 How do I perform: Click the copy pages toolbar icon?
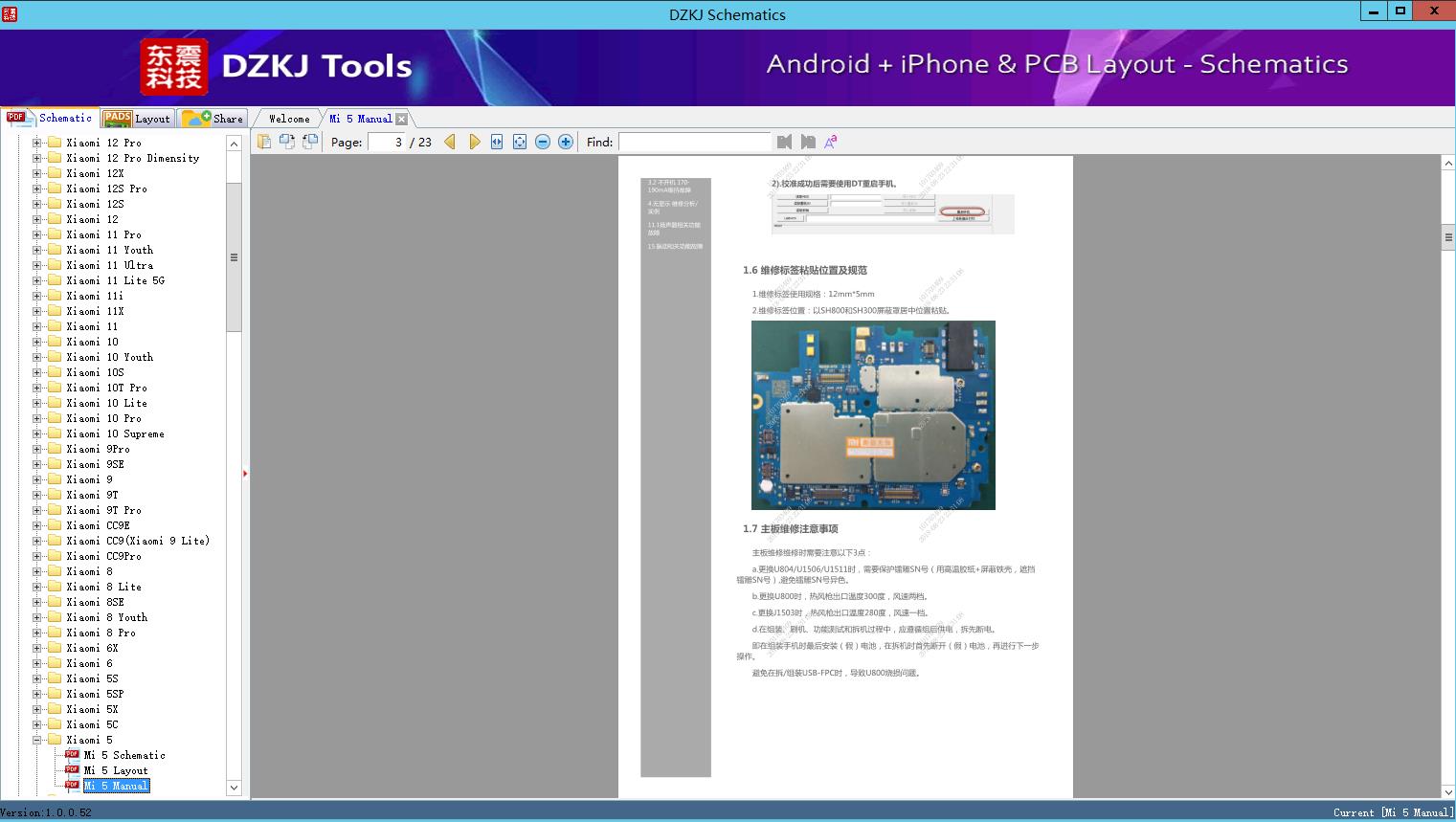pos(263,142)
